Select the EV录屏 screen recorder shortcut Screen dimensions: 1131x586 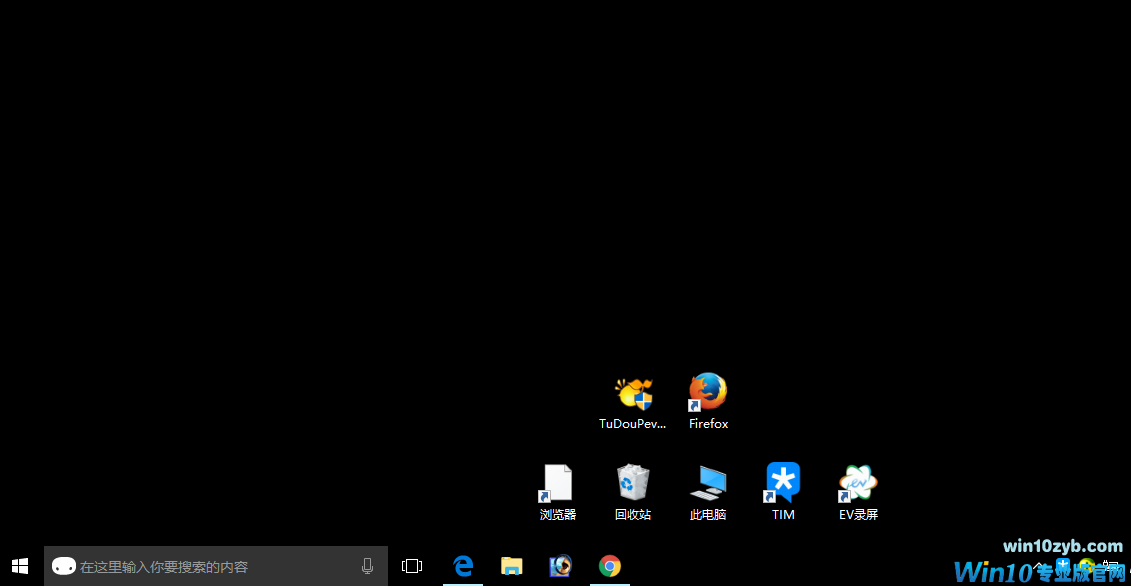coord(858,483)
